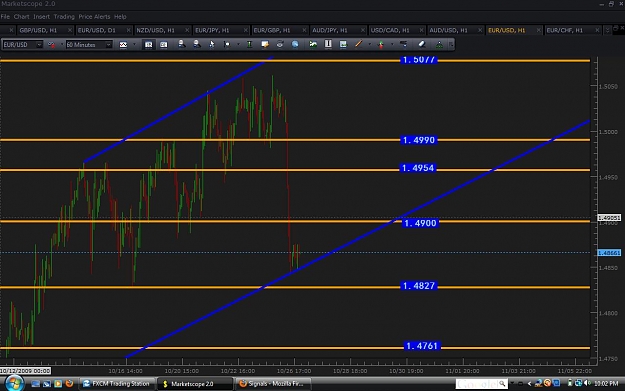
Task: Click the icon between note and globe
Action: click(x=280, y=45)
